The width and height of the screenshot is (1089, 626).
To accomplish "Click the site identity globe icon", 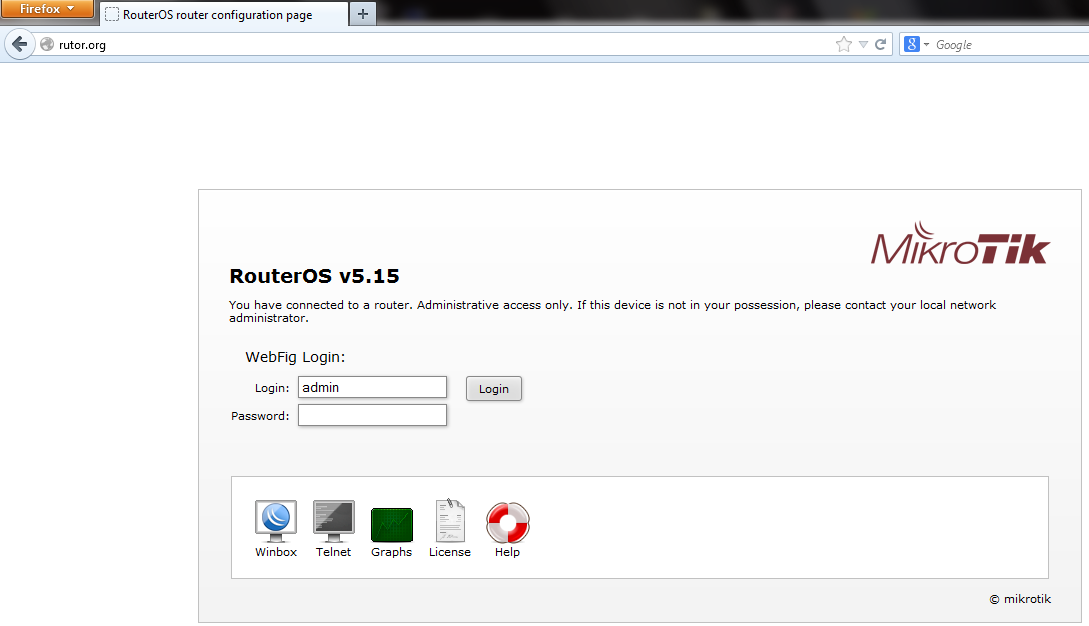I will point(47,44).
